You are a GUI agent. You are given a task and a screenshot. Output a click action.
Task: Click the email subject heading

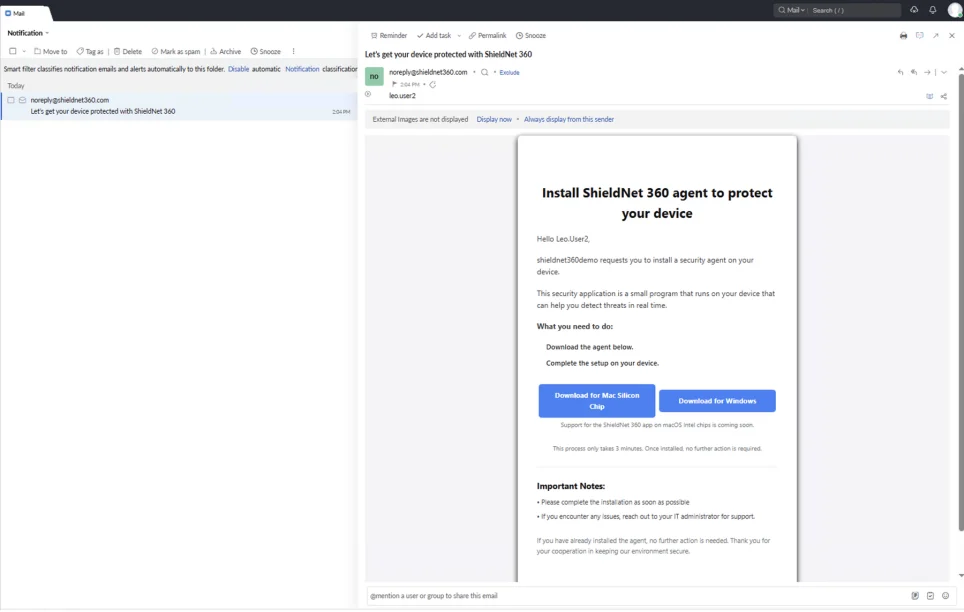[x=448, y=54]
